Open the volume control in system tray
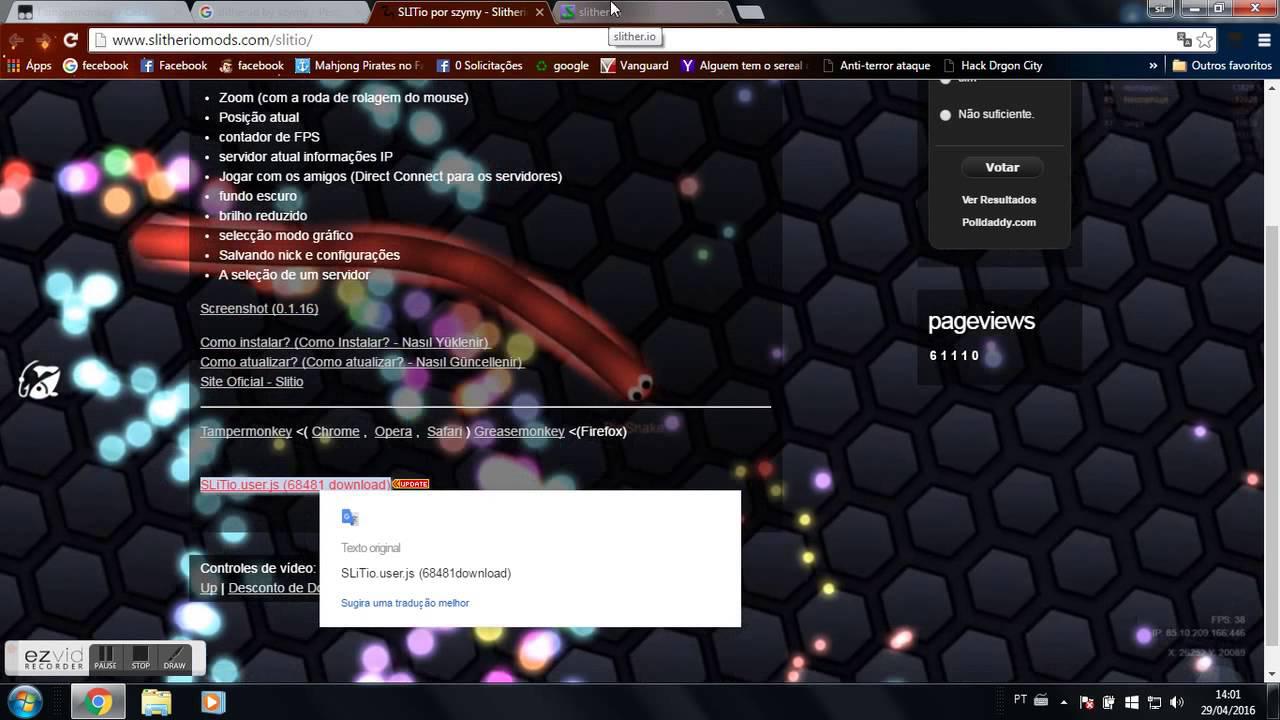 pos(1176,702)
